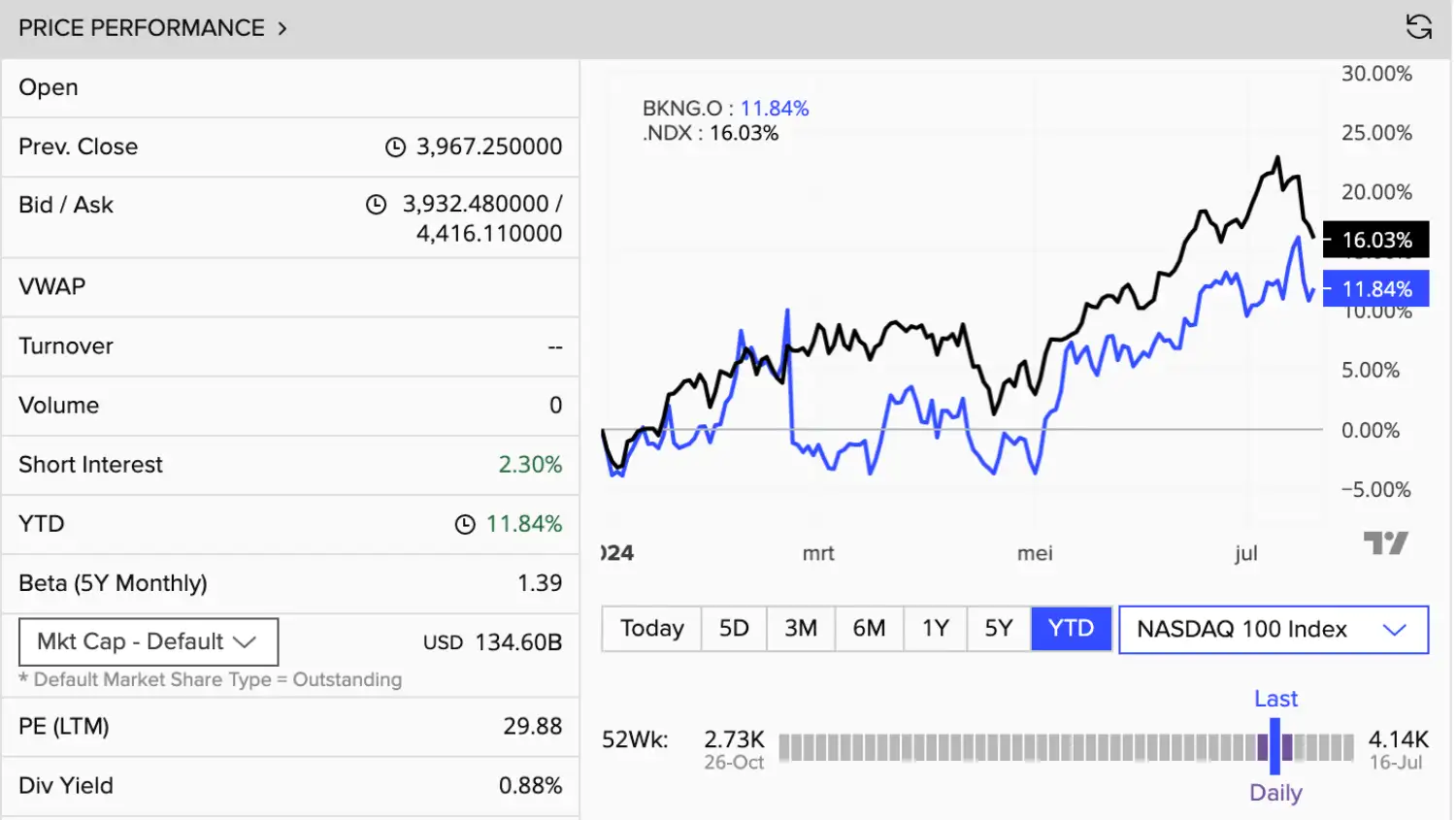
Task: Click the Prev. Close value 3,967.250000
Action: tap(489, 147)
